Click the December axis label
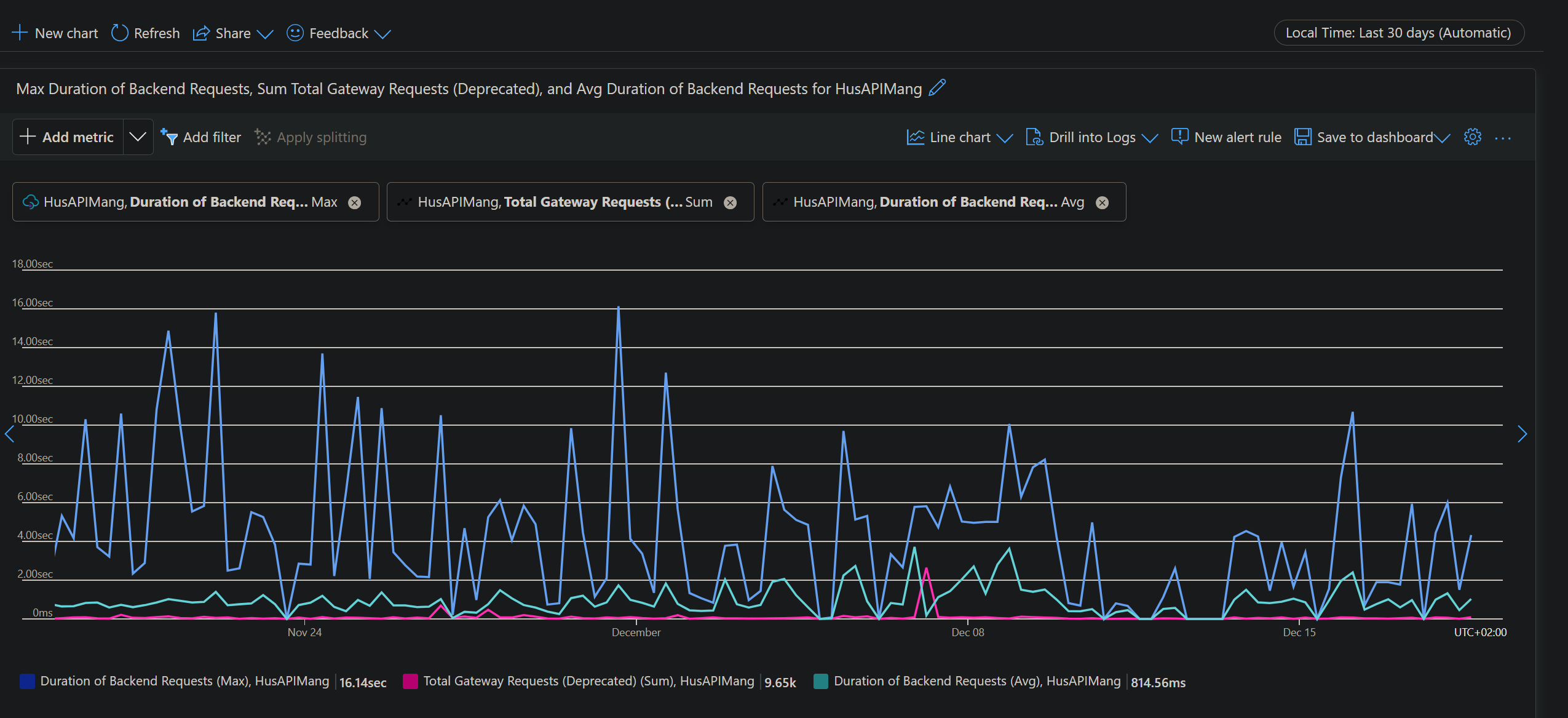This screenshot has width=1568, height=718. [636, 632]
